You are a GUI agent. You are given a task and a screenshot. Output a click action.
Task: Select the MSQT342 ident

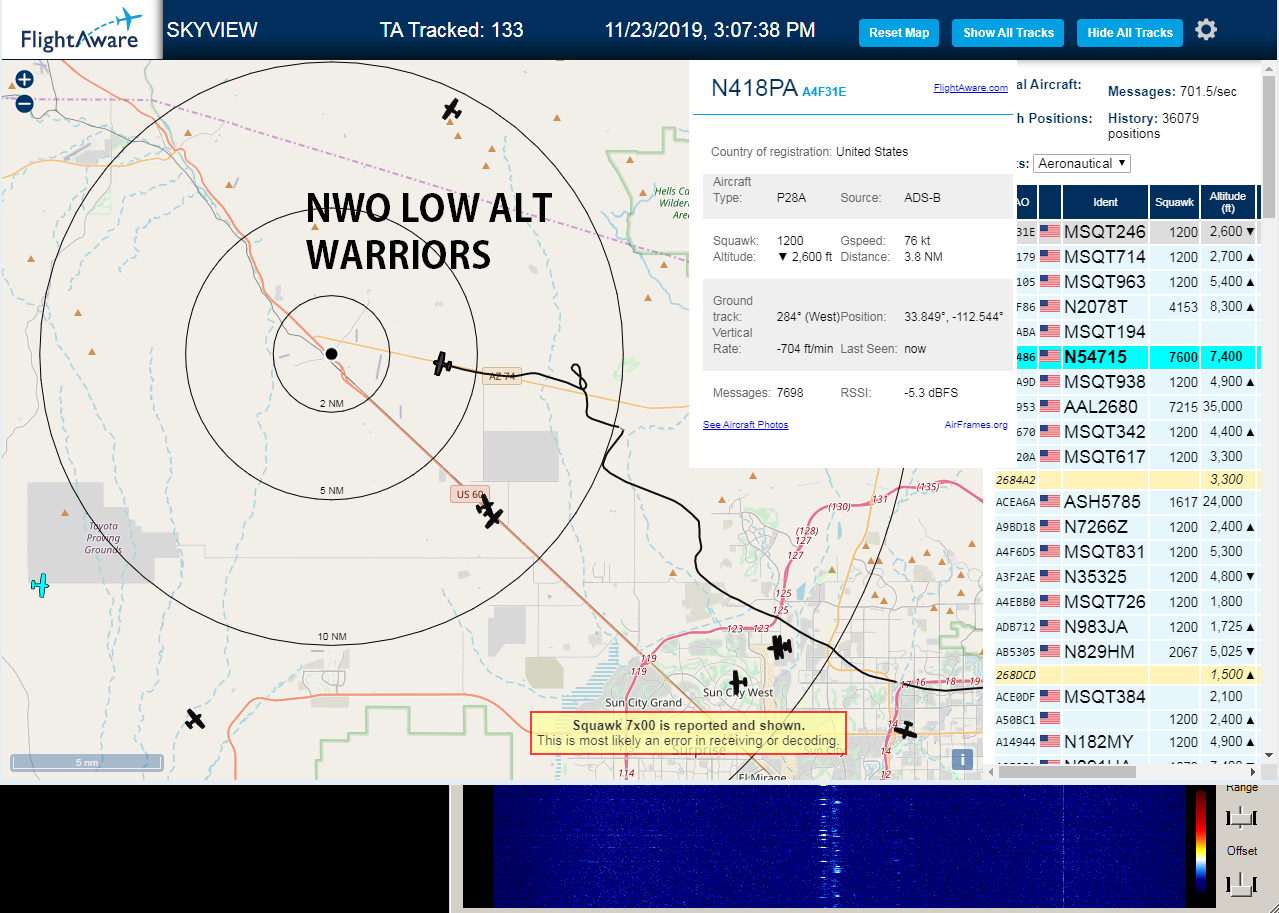1105,432
